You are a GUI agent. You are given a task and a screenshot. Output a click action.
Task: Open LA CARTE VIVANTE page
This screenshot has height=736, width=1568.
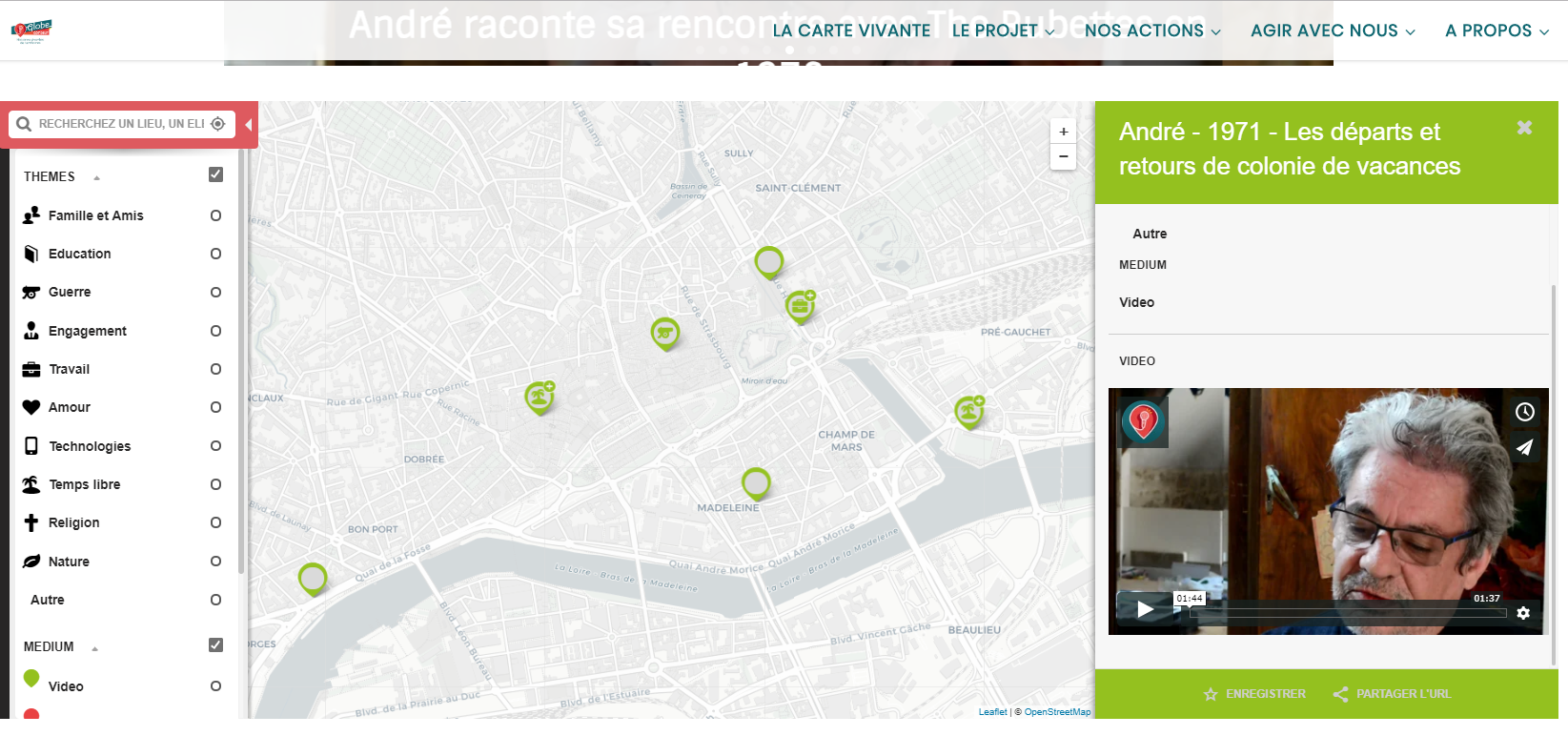click(851, 31)
